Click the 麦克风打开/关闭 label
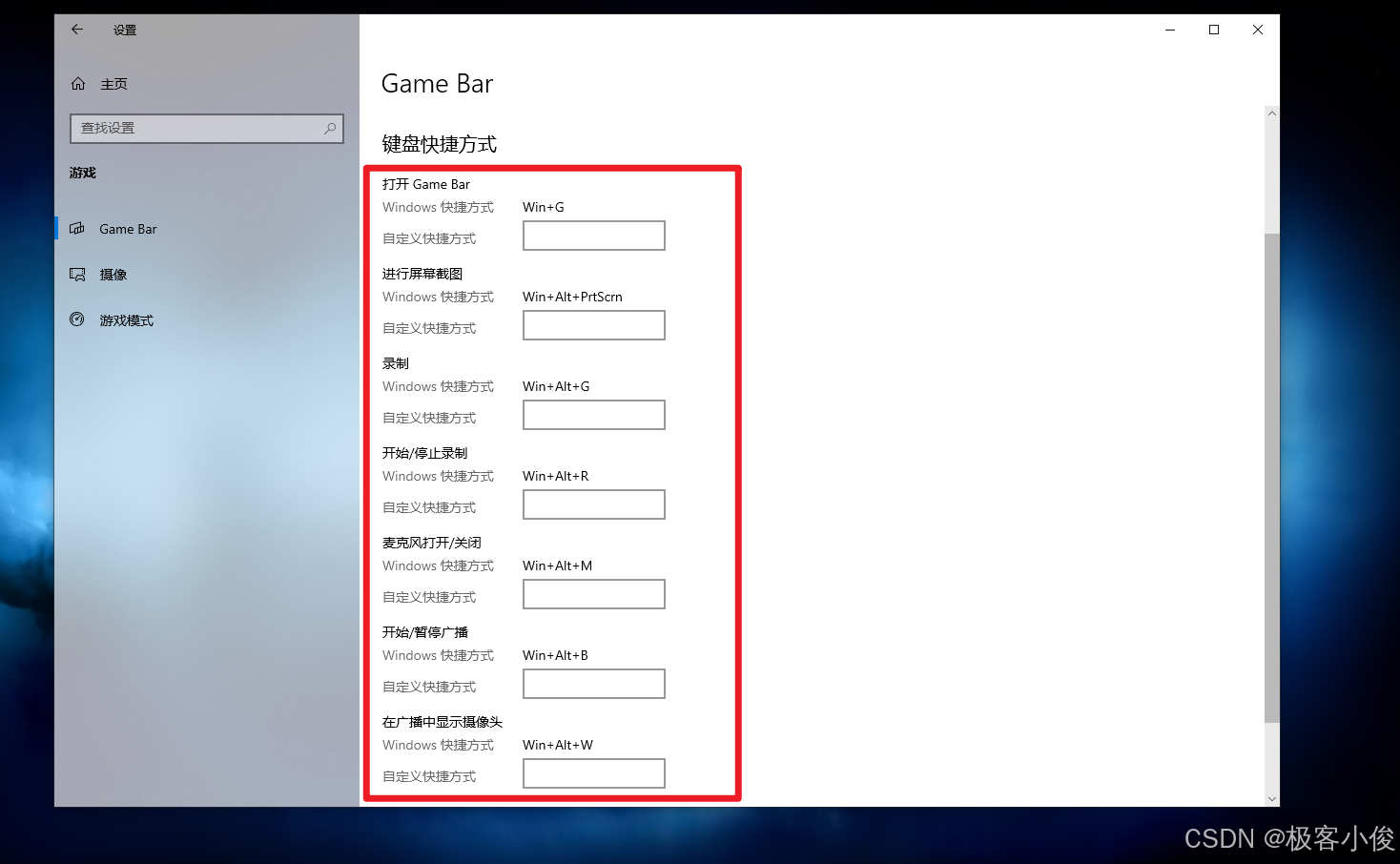Screen dimensions: 1400x864 pyautogui.click(x=432, y=543)
